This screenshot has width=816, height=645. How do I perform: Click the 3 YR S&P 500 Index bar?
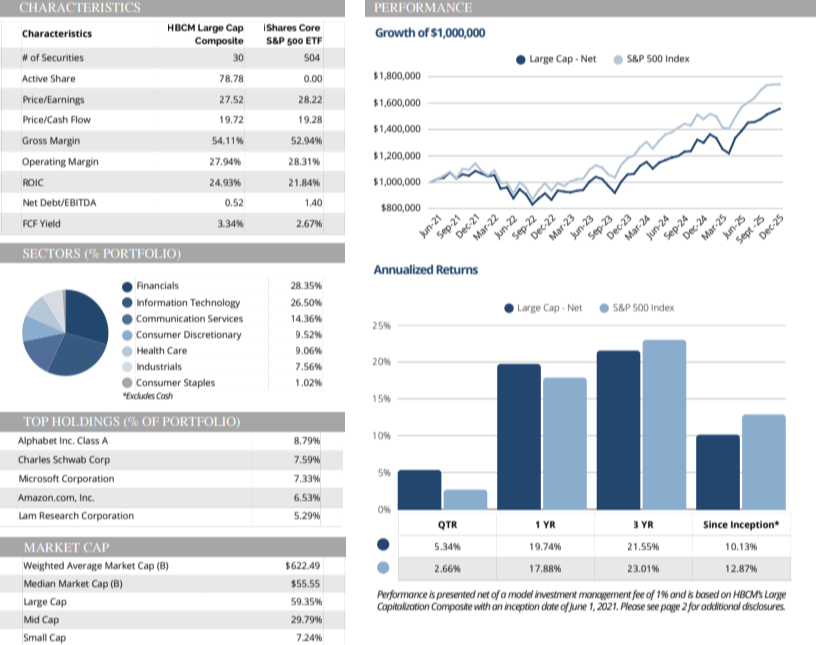click(x=664, y=424)
